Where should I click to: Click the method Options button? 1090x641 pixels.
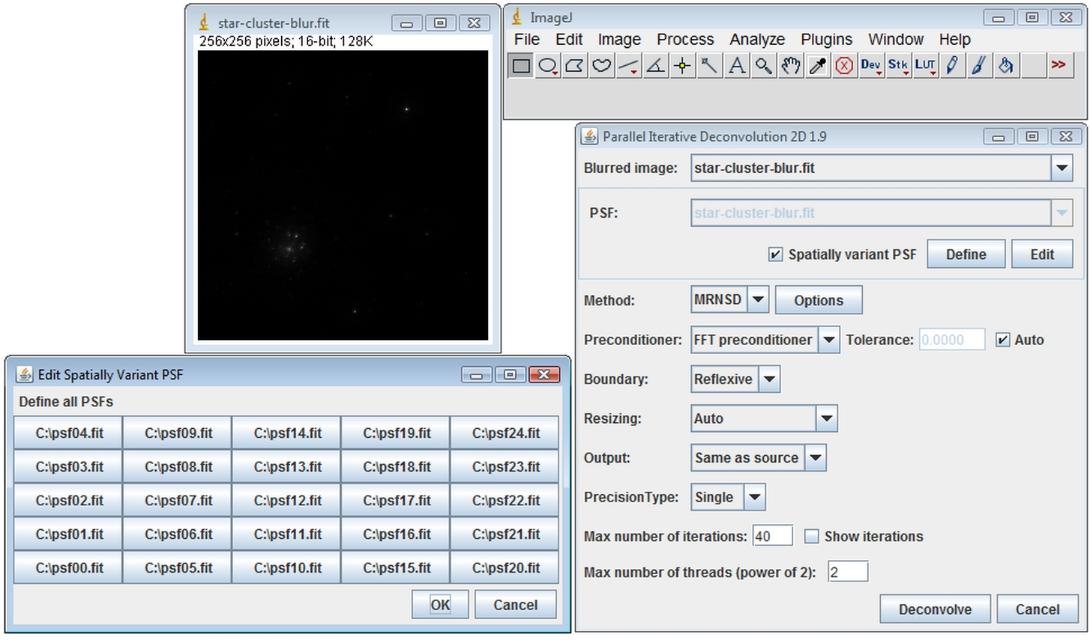point(818,300)
